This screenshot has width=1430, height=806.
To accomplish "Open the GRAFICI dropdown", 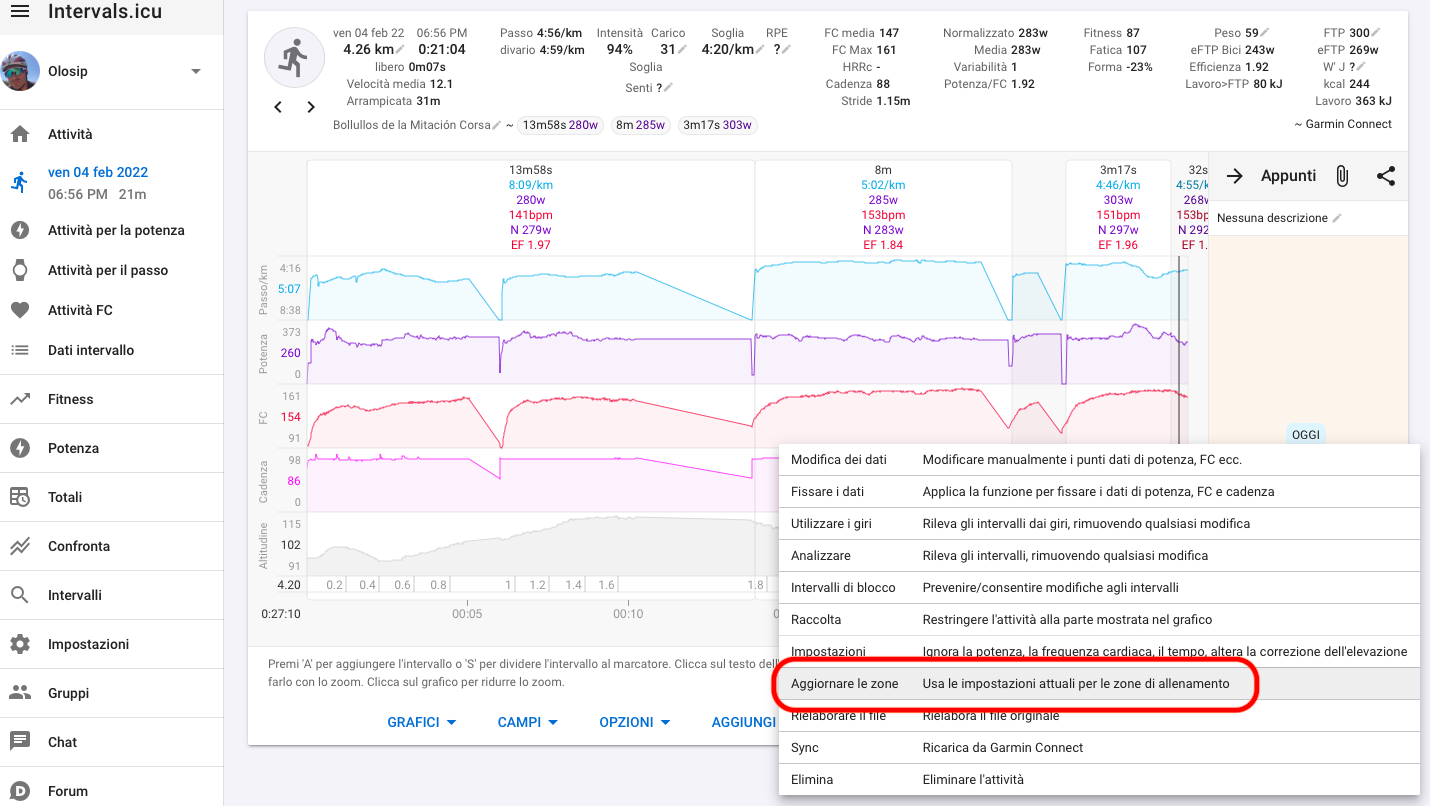I will tap(422, 722).
